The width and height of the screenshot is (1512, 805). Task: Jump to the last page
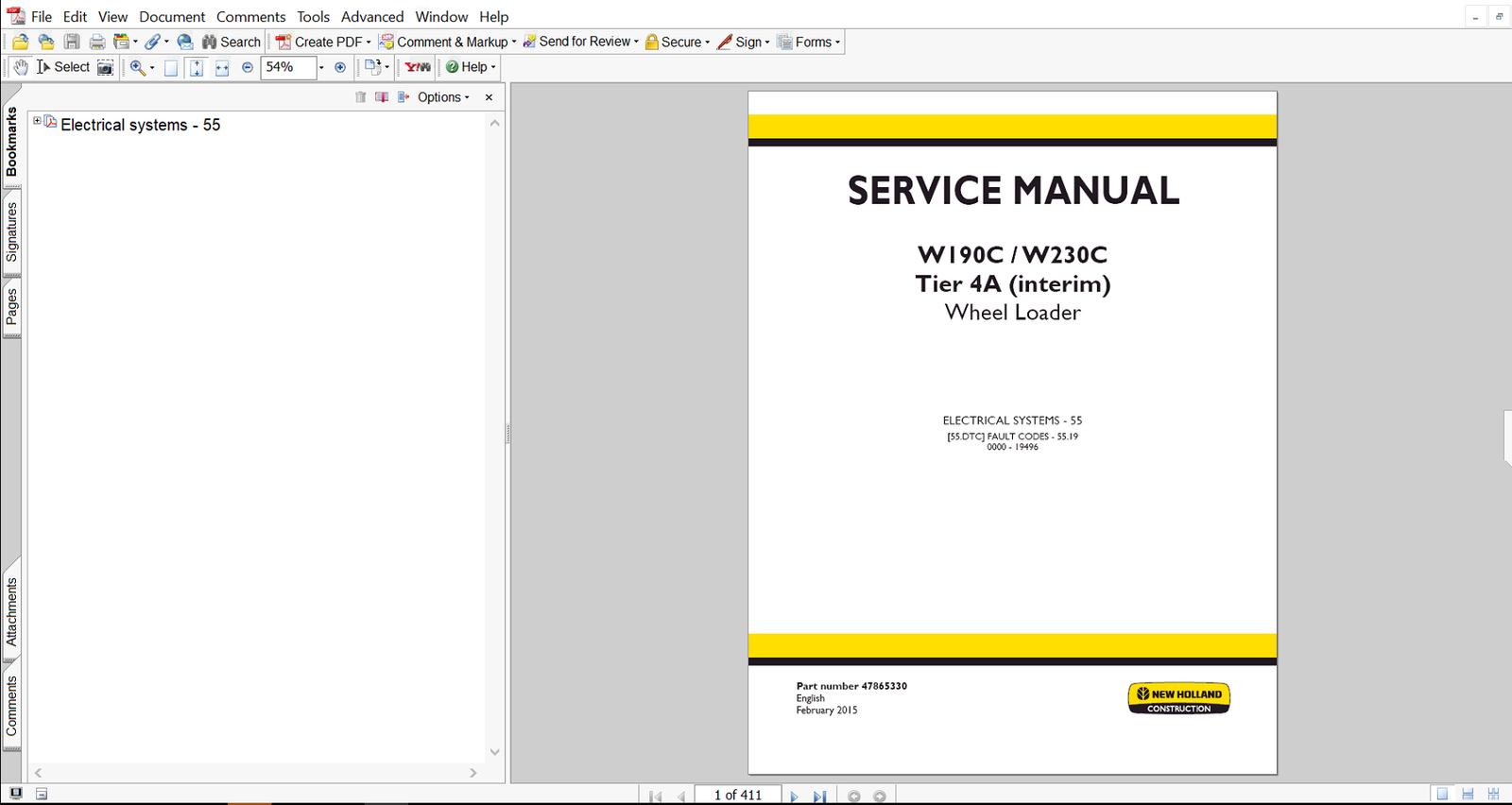pyautogui.click(x=819, y=796)
